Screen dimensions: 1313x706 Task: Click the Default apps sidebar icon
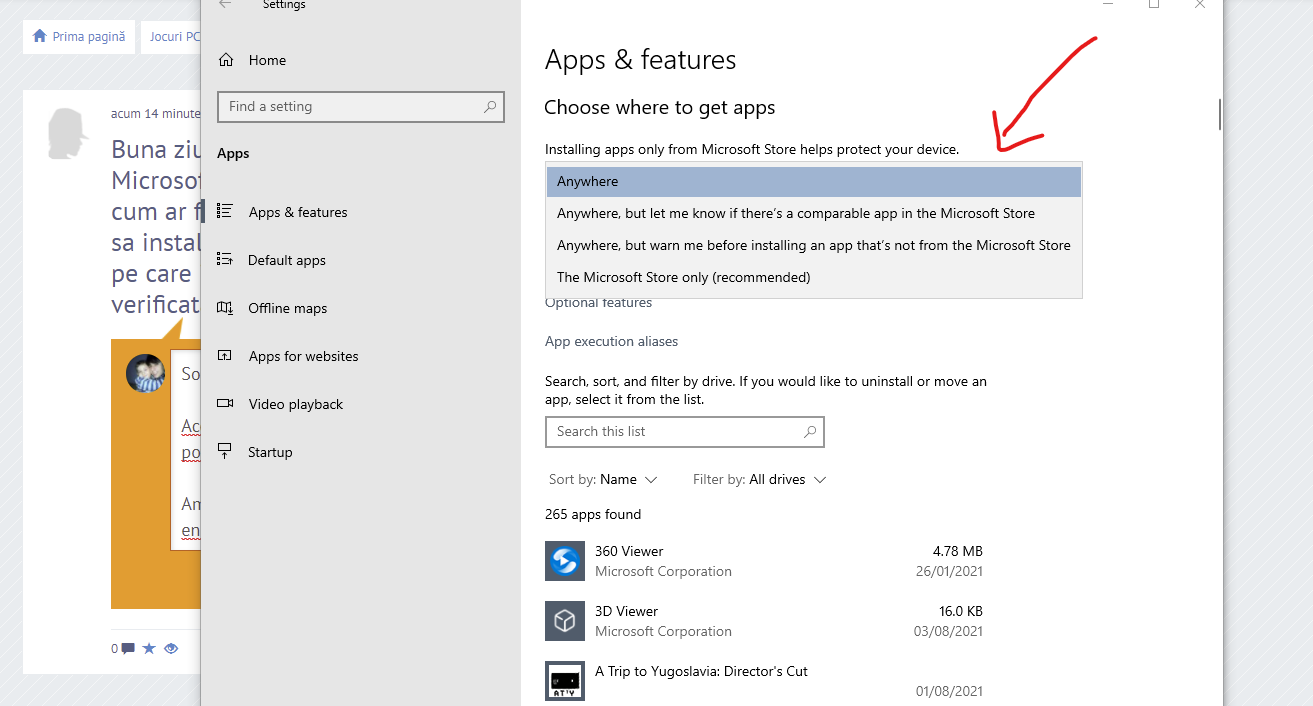pyautogui.click(x=225, y=260)
